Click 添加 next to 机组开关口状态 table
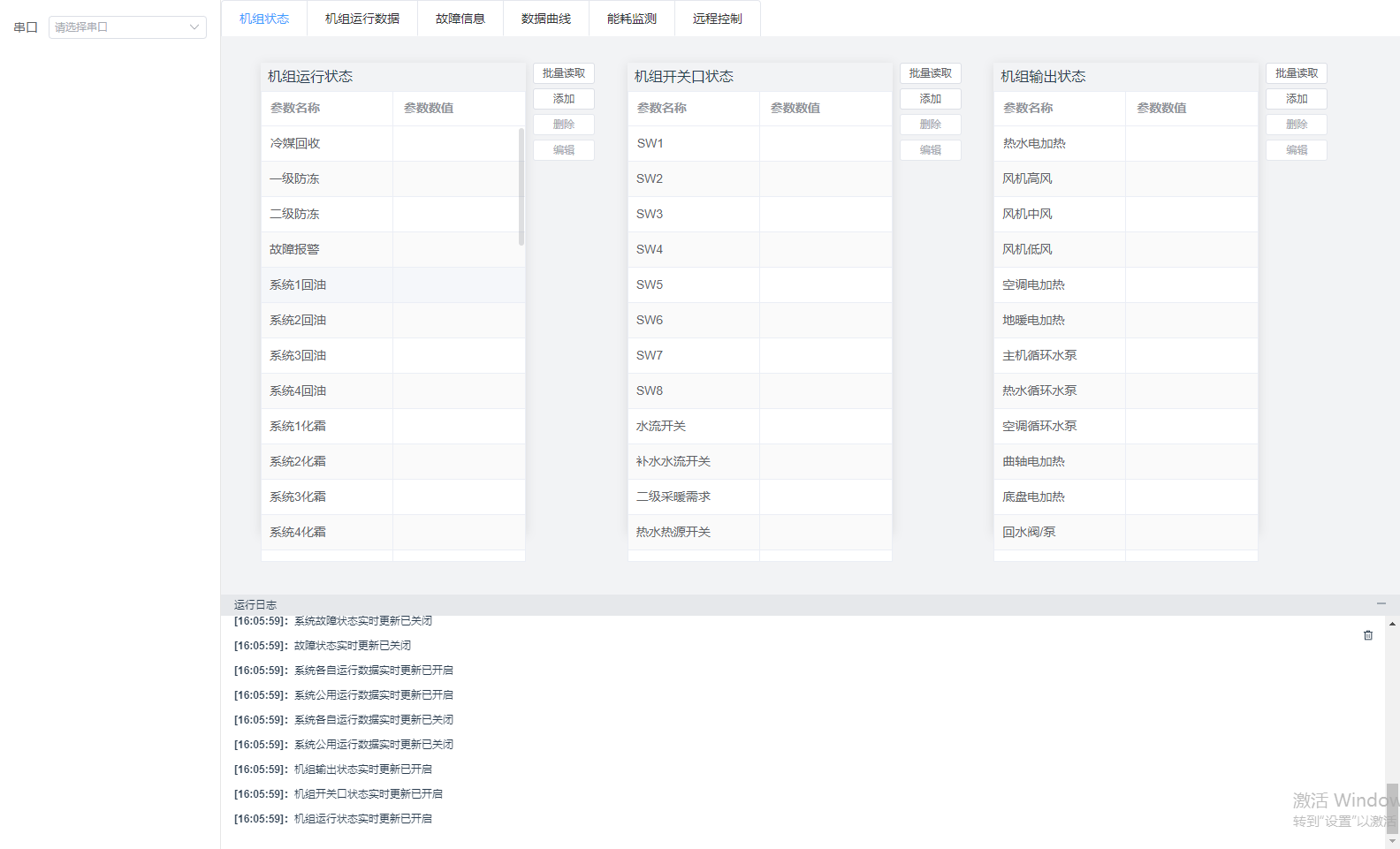 point(931,99)
